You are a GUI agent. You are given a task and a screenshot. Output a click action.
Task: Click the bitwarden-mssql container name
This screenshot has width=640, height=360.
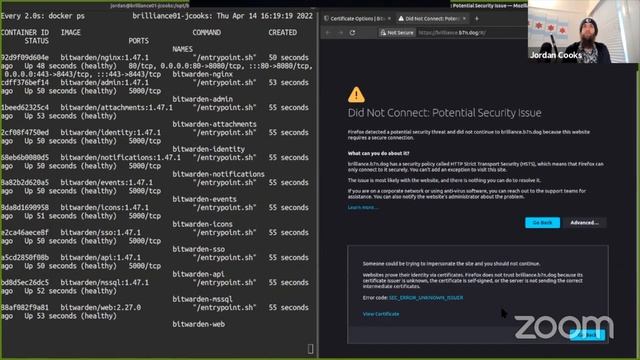[x=202, y=299]
